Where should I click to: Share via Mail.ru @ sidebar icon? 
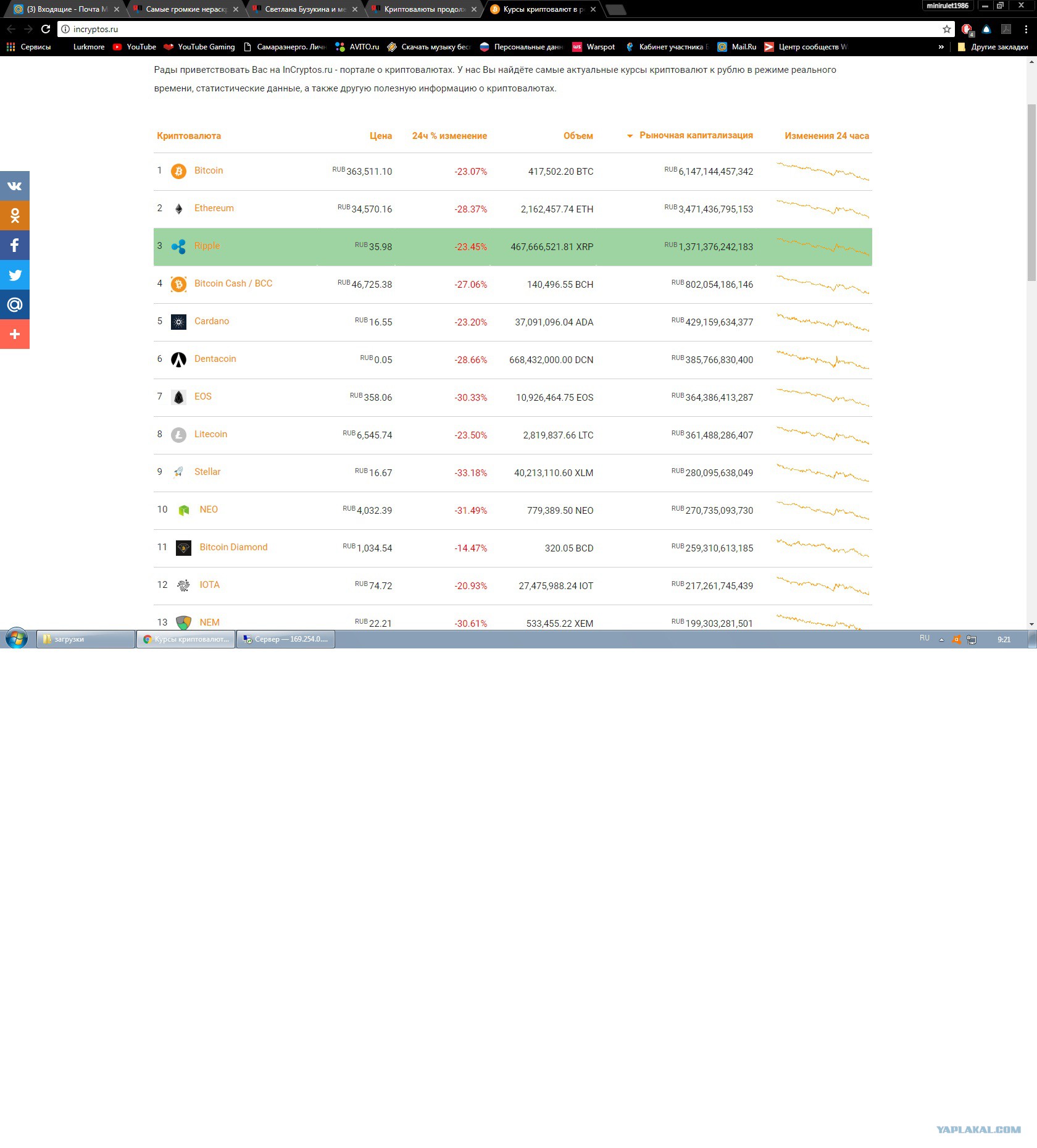[15, 304]
